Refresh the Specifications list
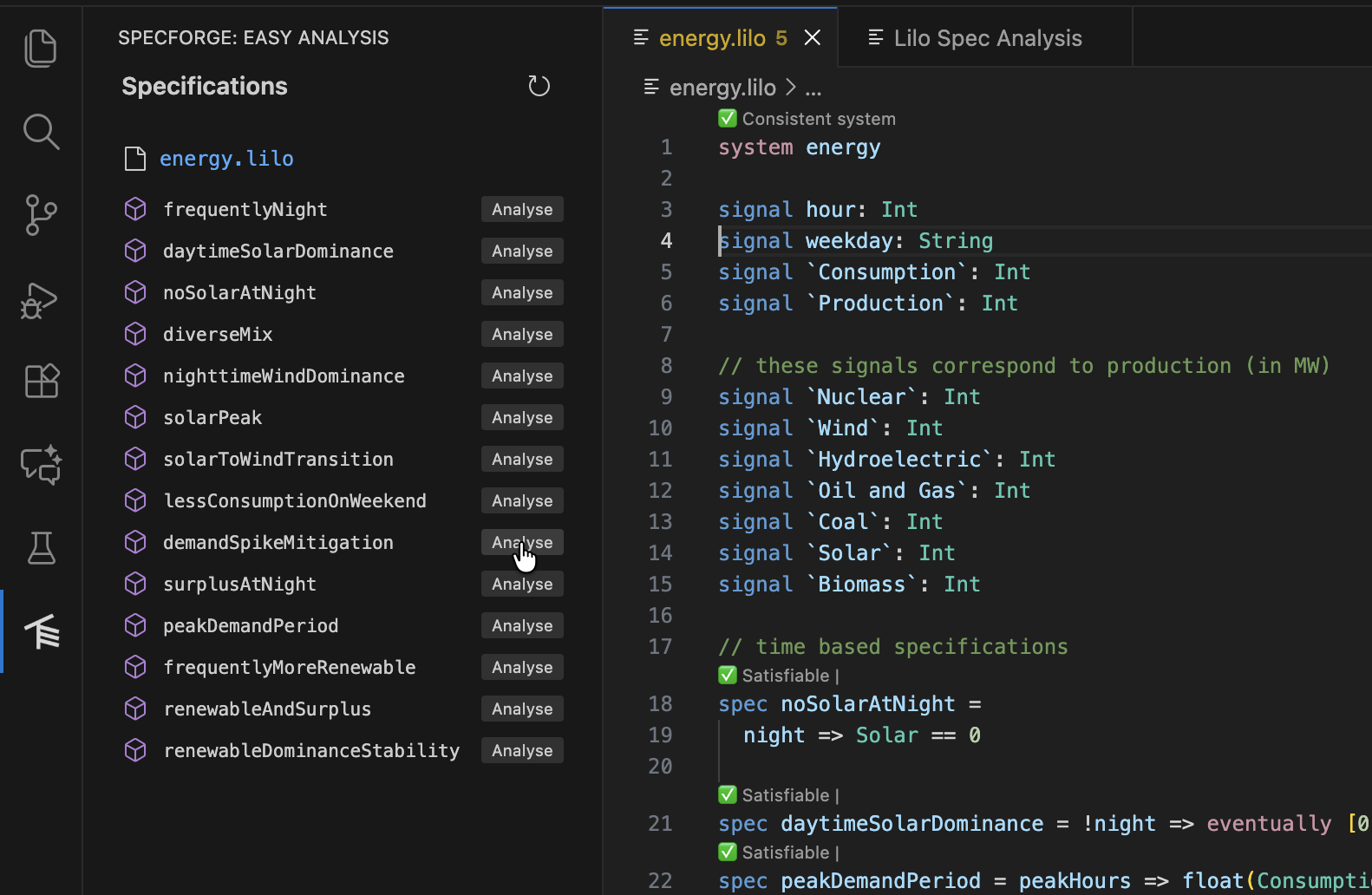Image resolution: width=1372 pixels, height=895 pixels. click(x=539, y=86)
